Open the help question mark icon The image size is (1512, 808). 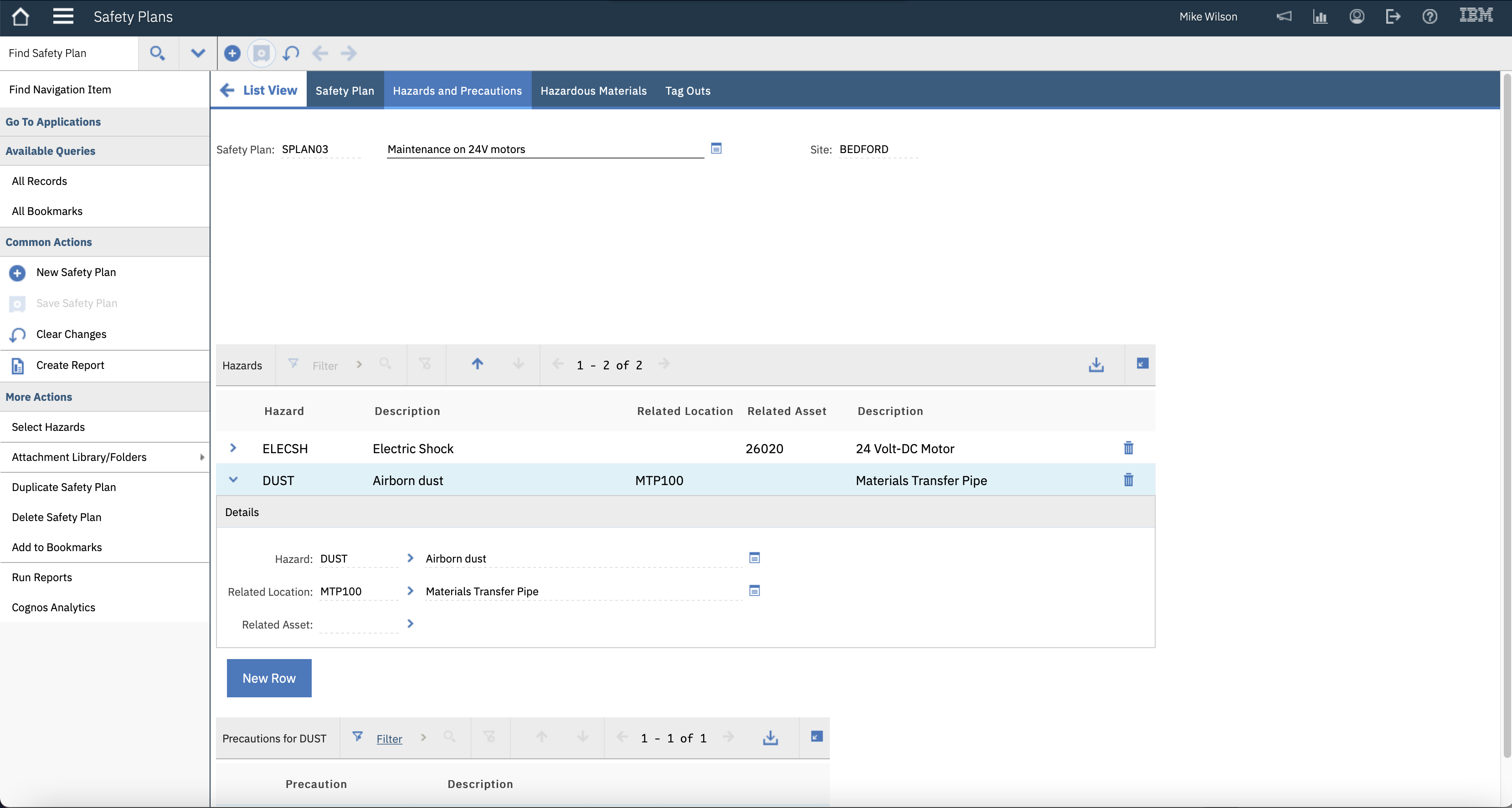(x=1429, y=16)
